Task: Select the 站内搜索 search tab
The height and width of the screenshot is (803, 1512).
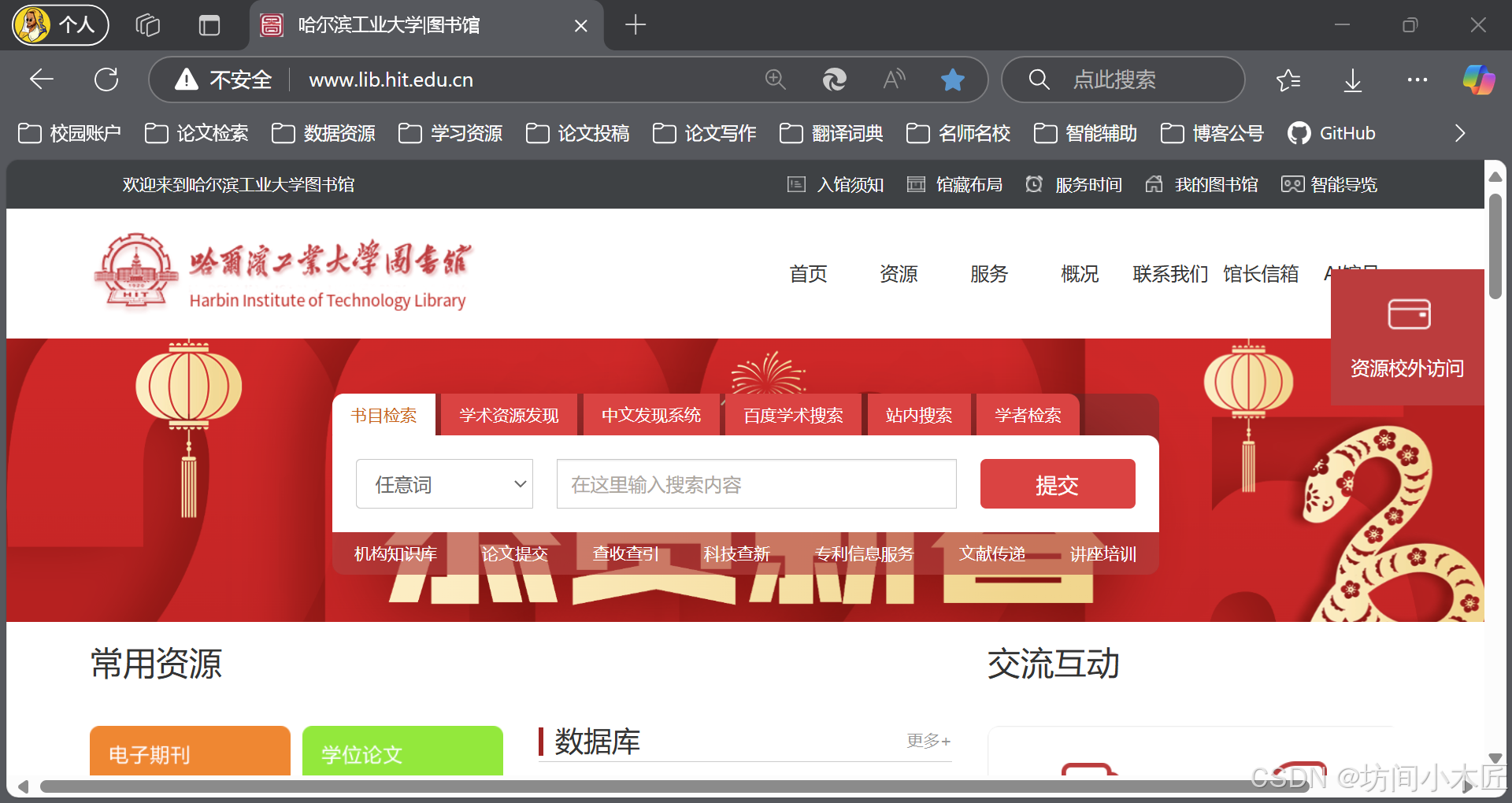Action: click(x=918, y=415)
